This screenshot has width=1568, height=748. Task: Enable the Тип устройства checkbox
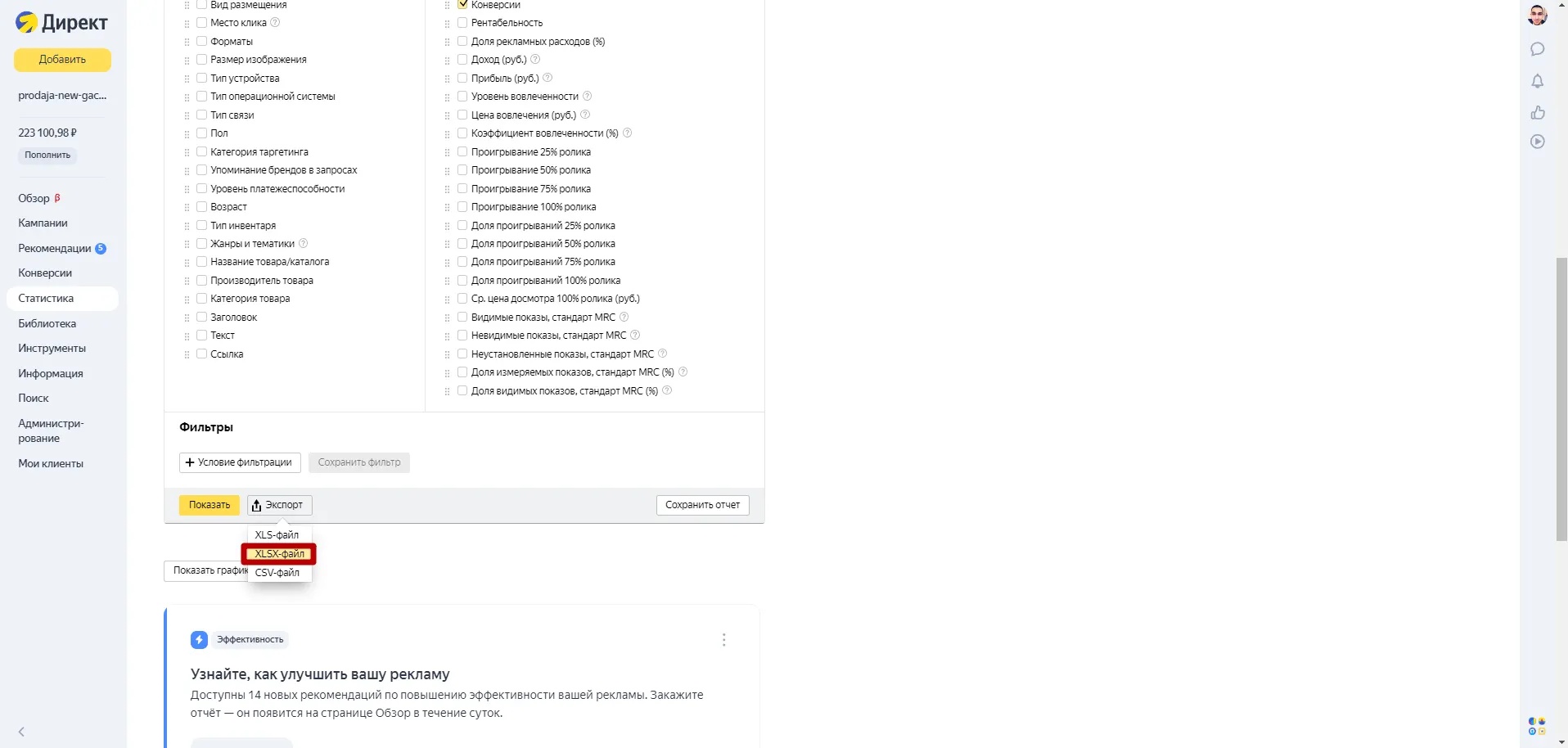pos(201,78)
